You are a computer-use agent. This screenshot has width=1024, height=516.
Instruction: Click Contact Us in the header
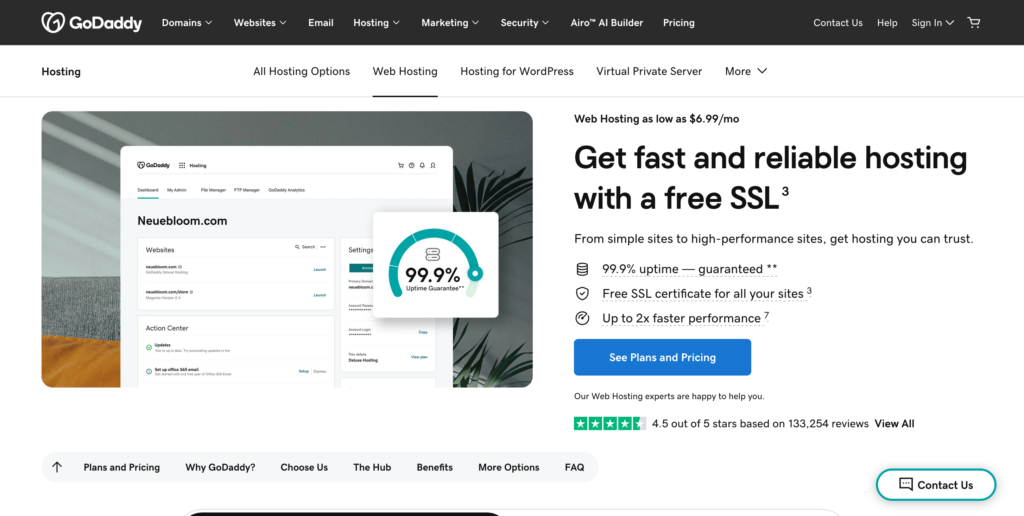(838, 23)
